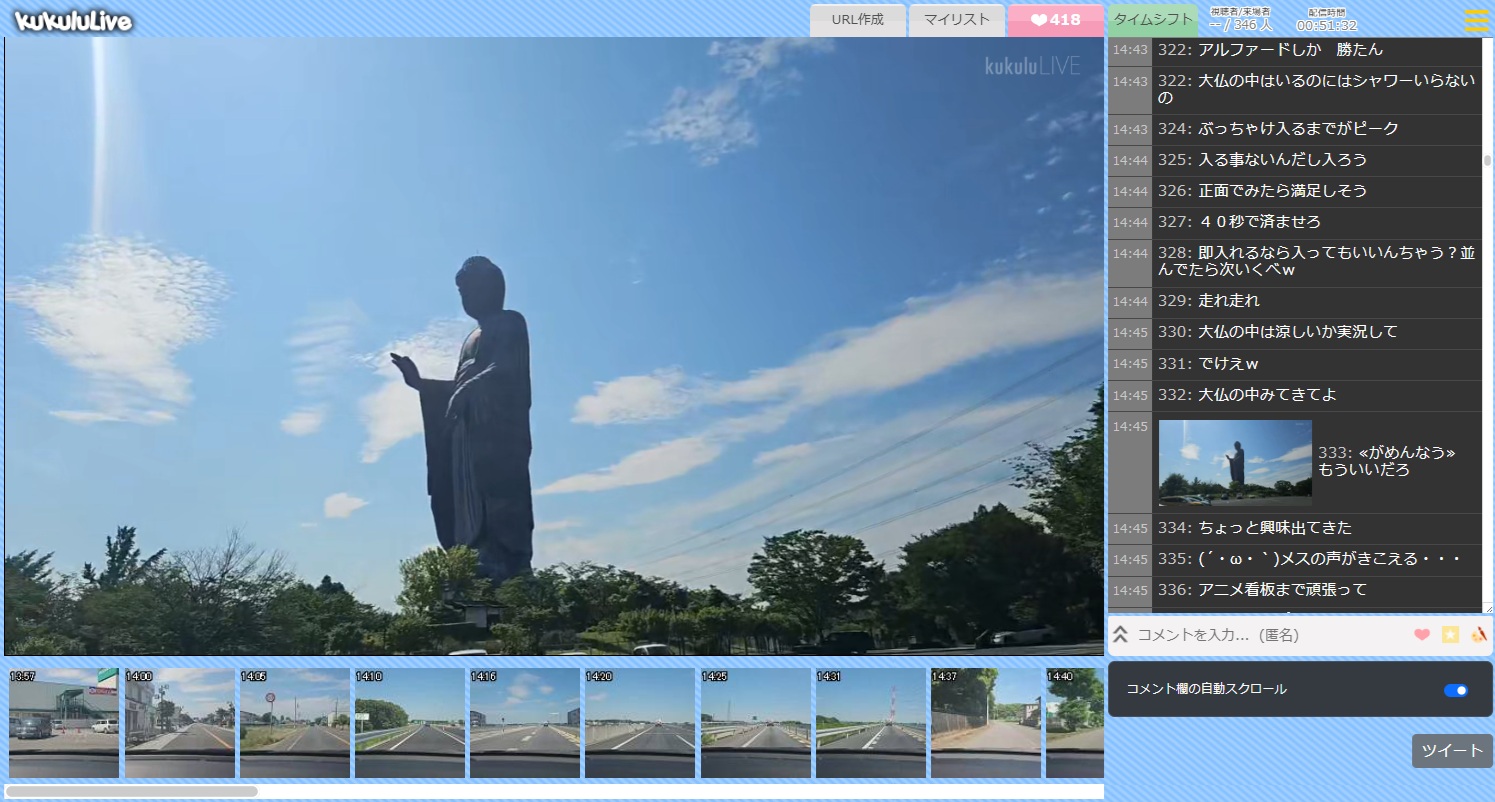Click the horizontal thumbnail scrollbar
This screenshot has width=1495, height=802.
point(132,791)
